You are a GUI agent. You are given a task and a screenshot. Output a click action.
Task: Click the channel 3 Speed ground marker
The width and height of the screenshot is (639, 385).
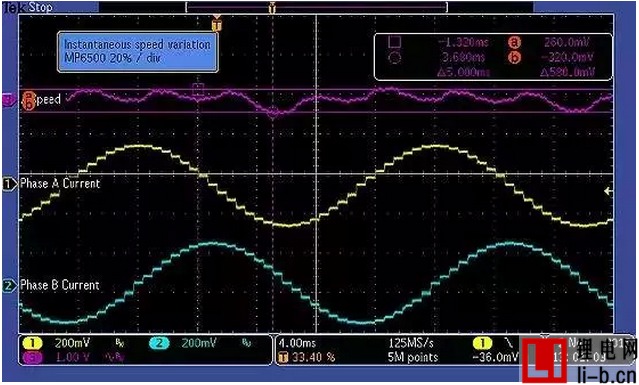tap(8, 100)
